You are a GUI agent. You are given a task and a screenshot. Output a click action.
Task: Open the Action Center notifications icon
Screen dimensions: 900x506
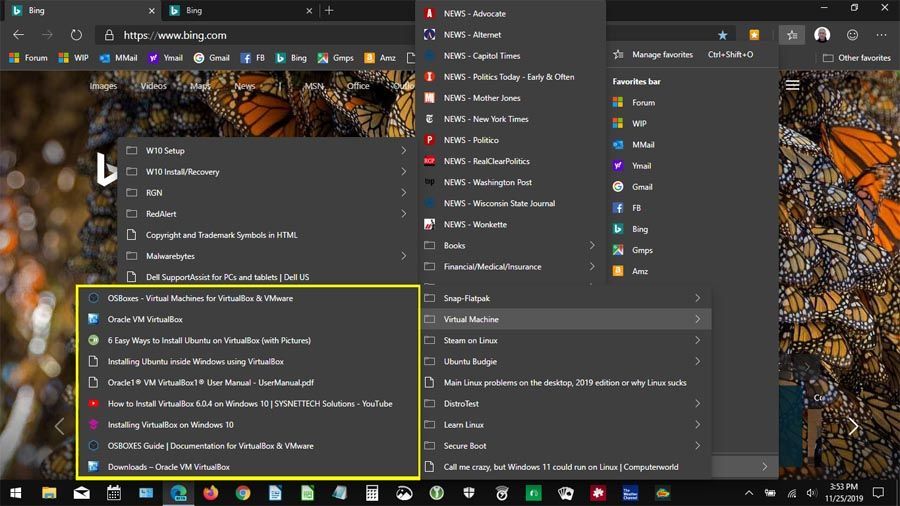pos(878,493)
